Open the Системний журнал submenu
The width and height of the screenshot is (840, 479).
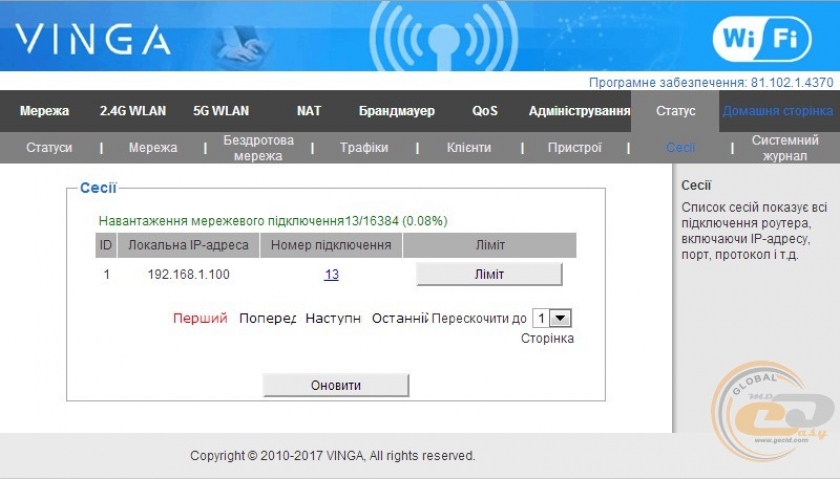(x=785, y=148)
